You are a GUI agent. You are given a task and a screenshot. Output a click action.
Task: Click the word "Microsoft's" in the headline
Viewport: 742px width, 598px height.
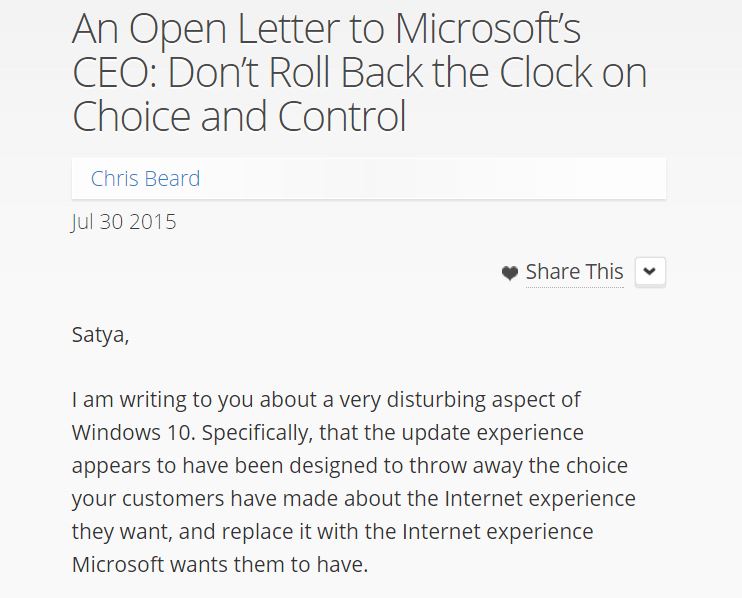(x=488, y=29)
